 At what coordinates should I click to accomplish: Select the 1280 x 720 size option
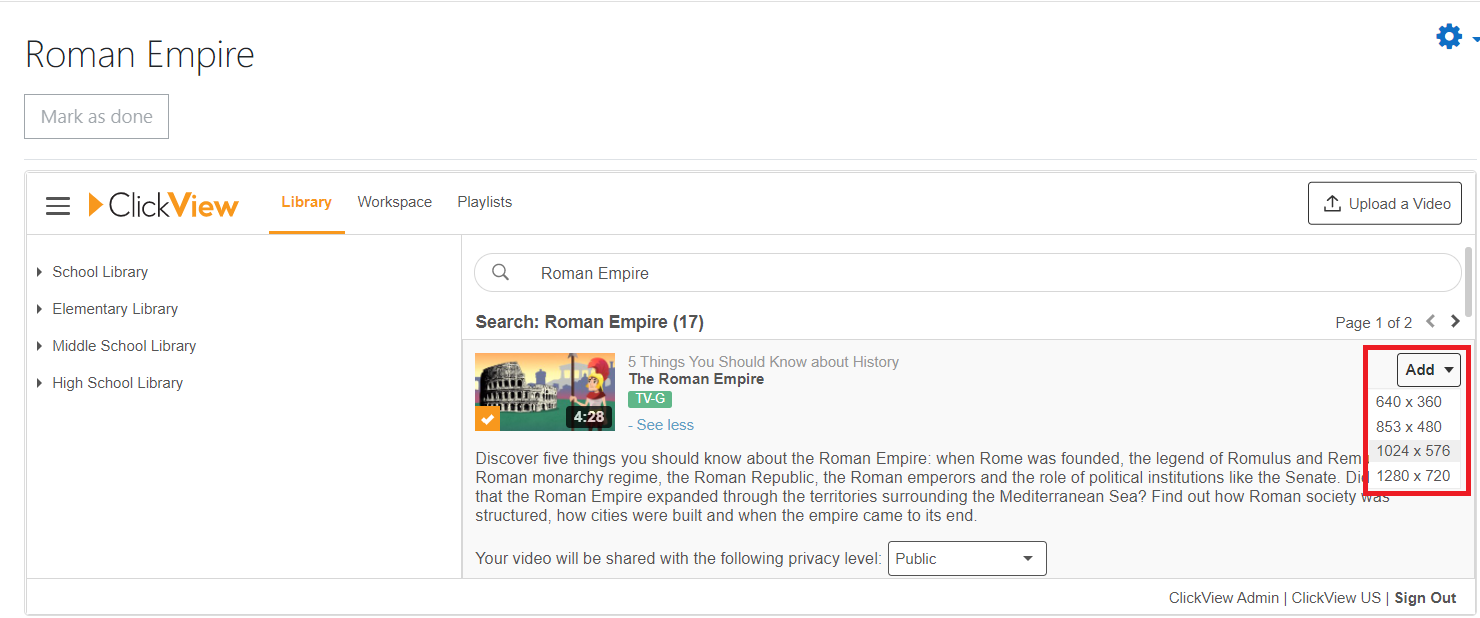[1414, 476]
